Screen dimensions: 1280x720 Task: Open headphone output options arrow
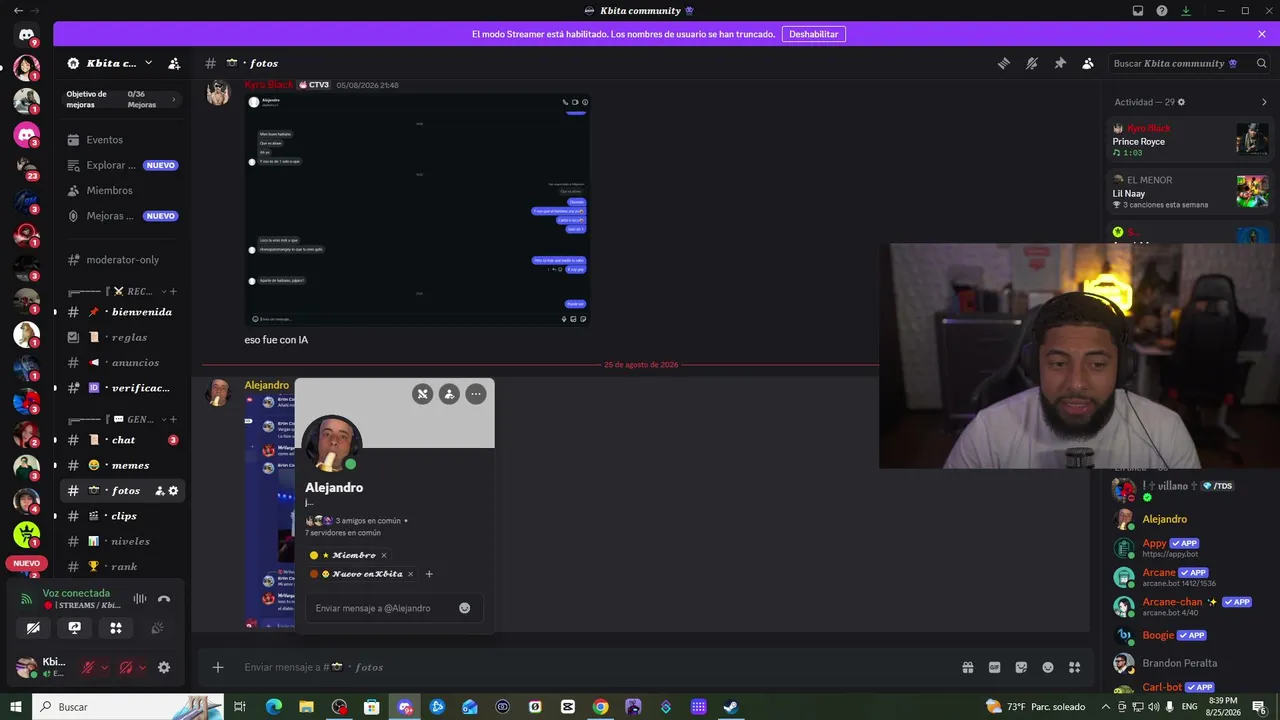[x=142, y=667]
